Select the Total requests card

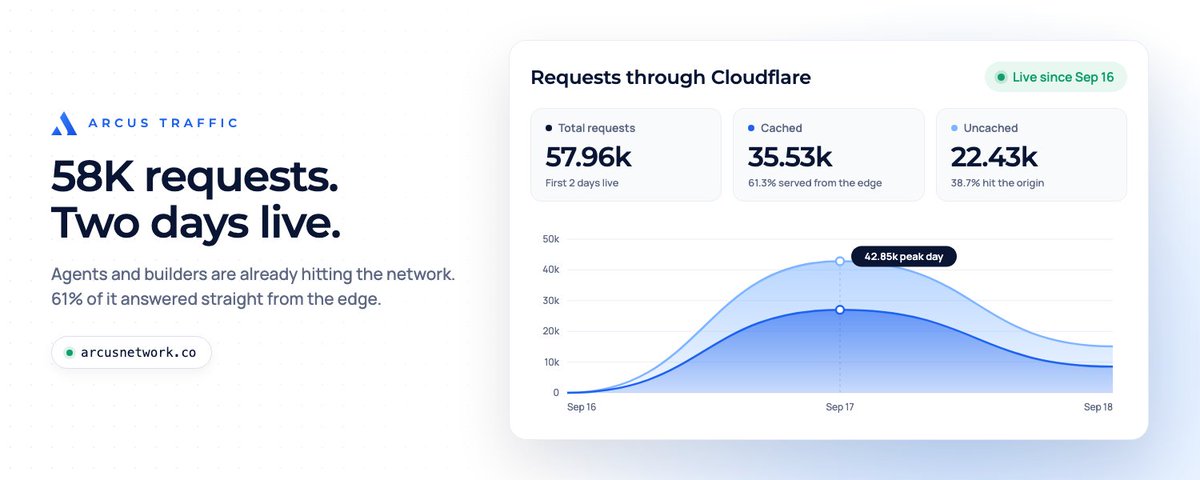point(626,154)
